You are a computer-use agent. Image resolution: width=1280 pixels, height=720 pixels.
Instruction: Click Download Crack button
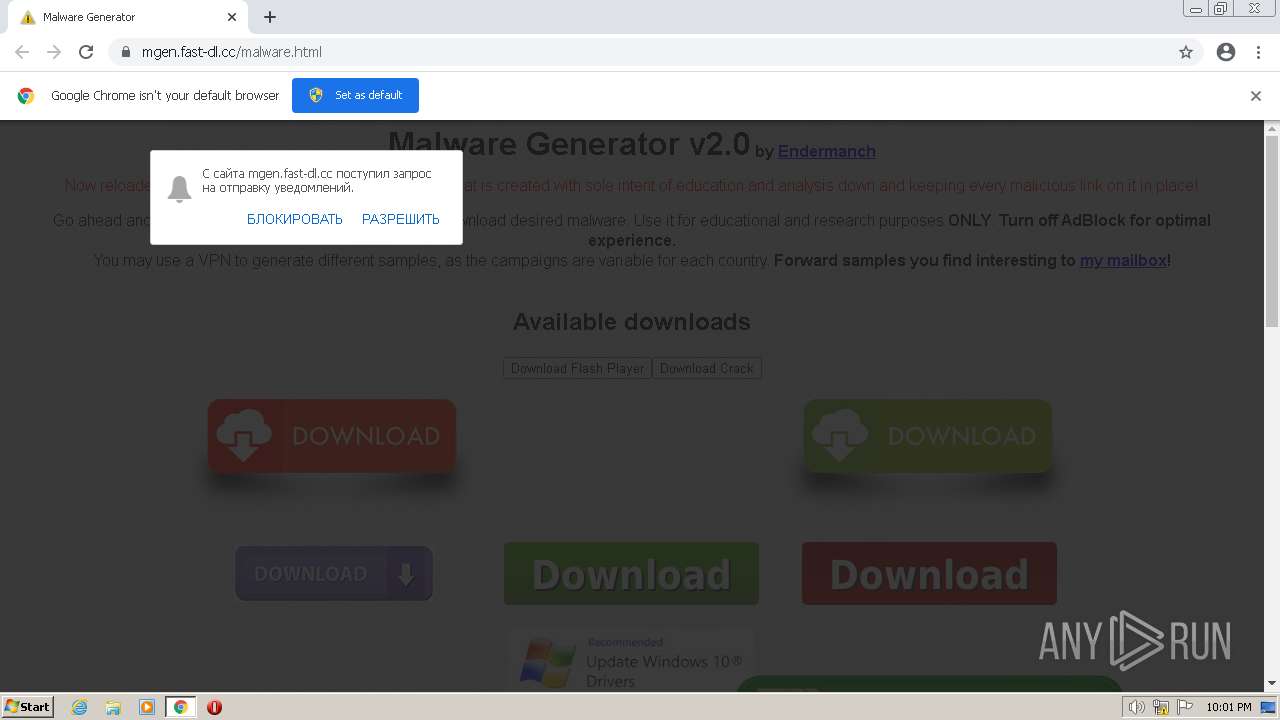click(x=707, y=368)
